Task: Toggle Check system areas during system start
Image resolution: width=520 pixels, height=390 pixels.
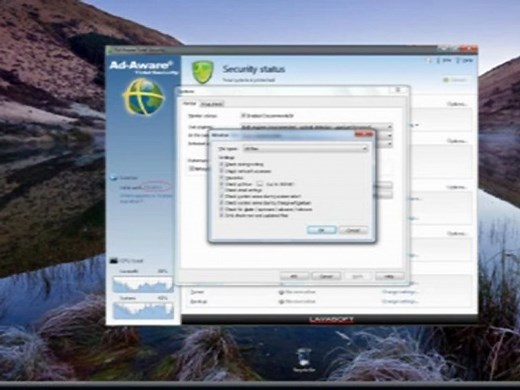Action: pos(221,196)
